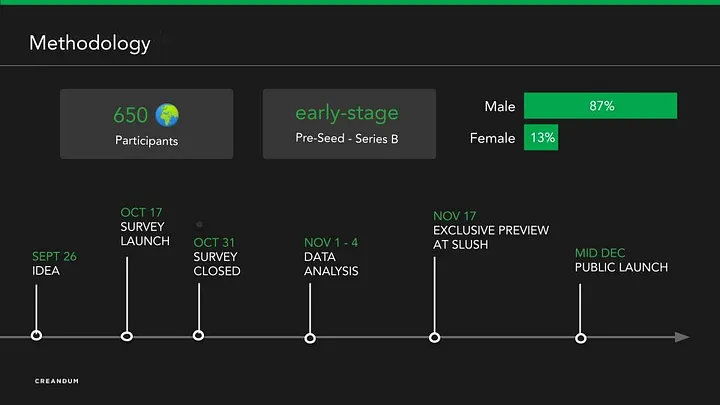Click the Male label beside the bar
720x405 pixels.
point(499,106)
